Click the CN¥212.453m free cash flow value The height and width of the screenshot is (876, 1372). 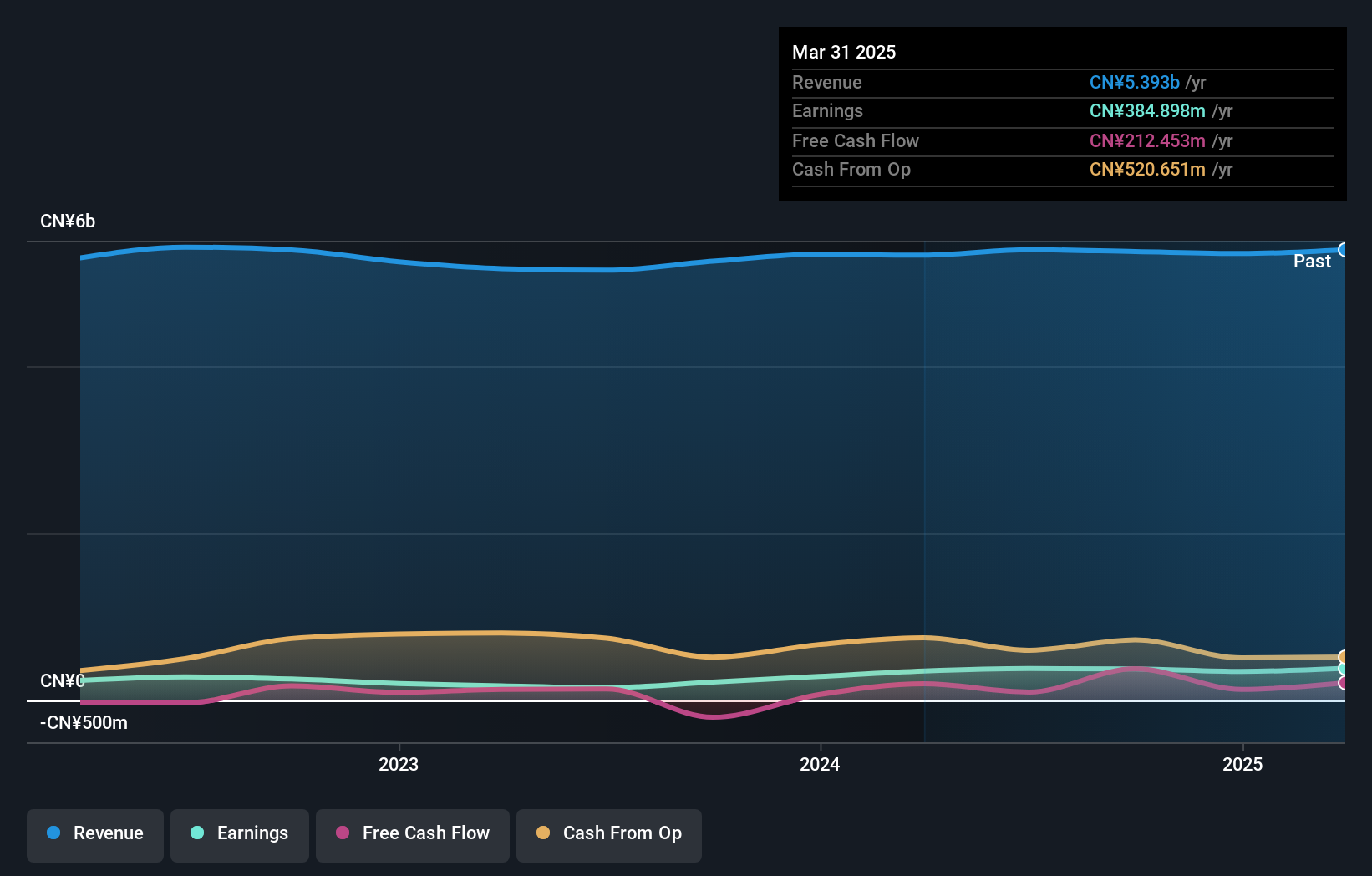click(1147, 140)
